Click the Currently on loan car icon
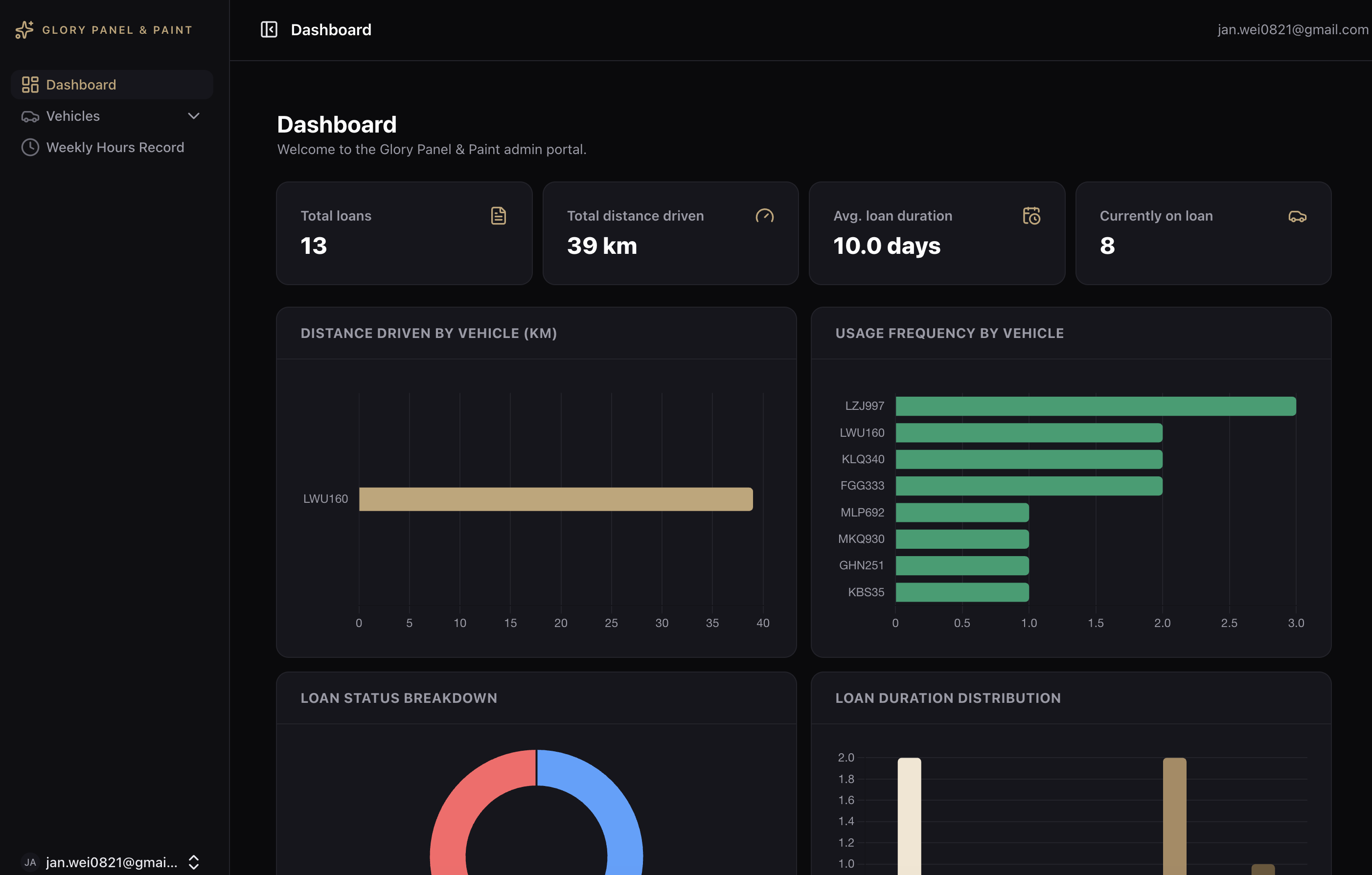1372x875 pixels. click(1297, 216)
